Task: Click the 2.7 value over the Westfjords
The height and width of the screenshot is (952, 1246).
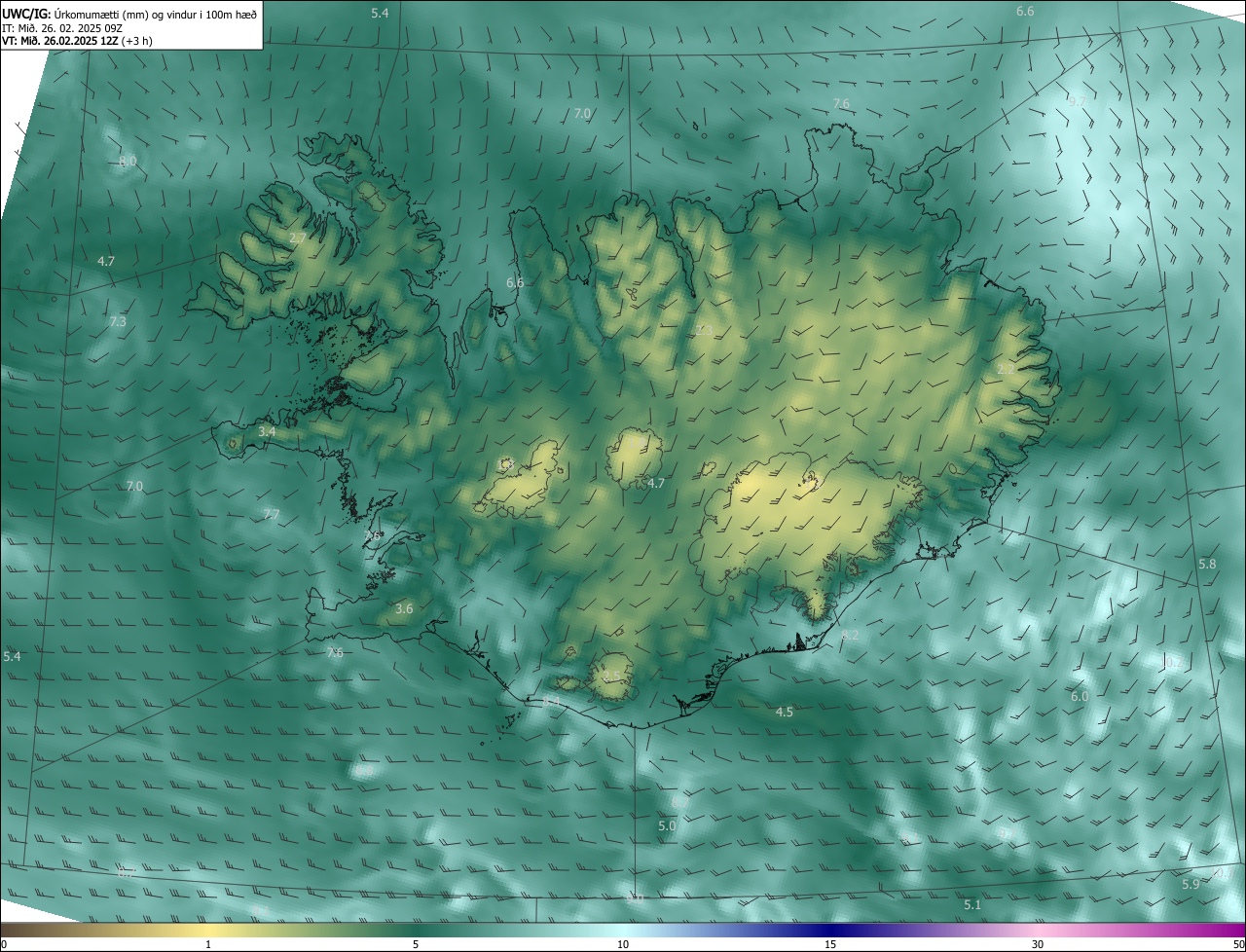Action: pyautogui.click(x=298, y=238)
